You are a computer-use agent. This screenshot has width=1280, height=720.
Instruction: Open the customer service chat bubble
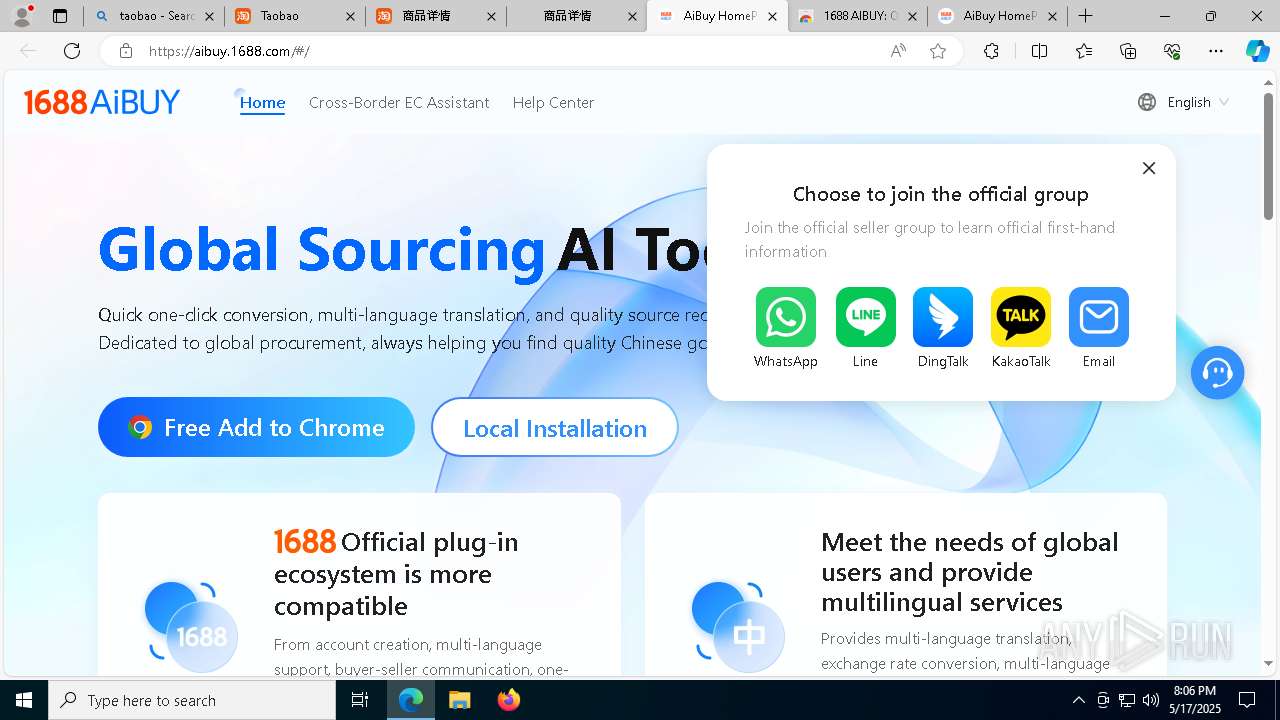click(x=1217, y=373)
